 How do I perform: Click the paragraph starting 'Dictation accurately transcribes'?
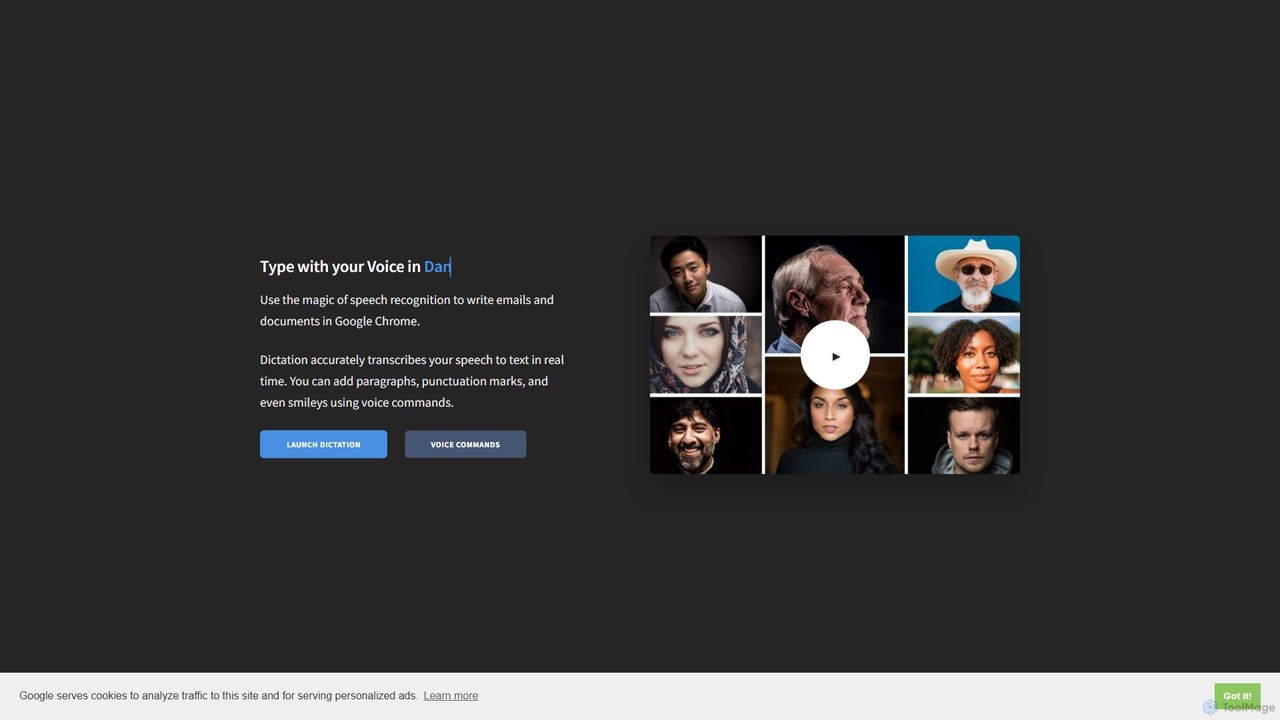(x=412, y=381)
